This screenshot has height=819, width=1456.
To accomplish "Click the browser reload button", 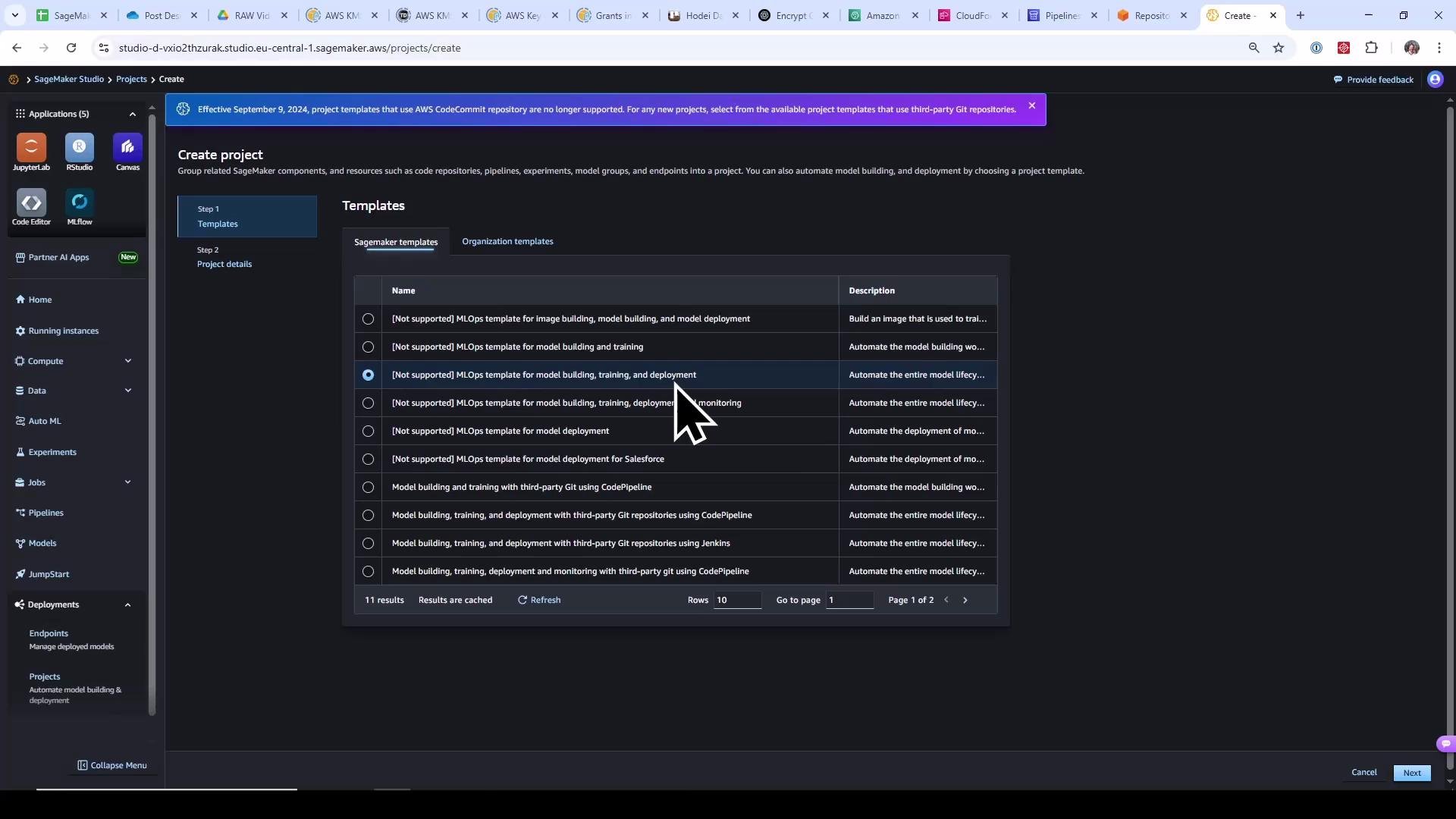I will [x=71, y=48].
